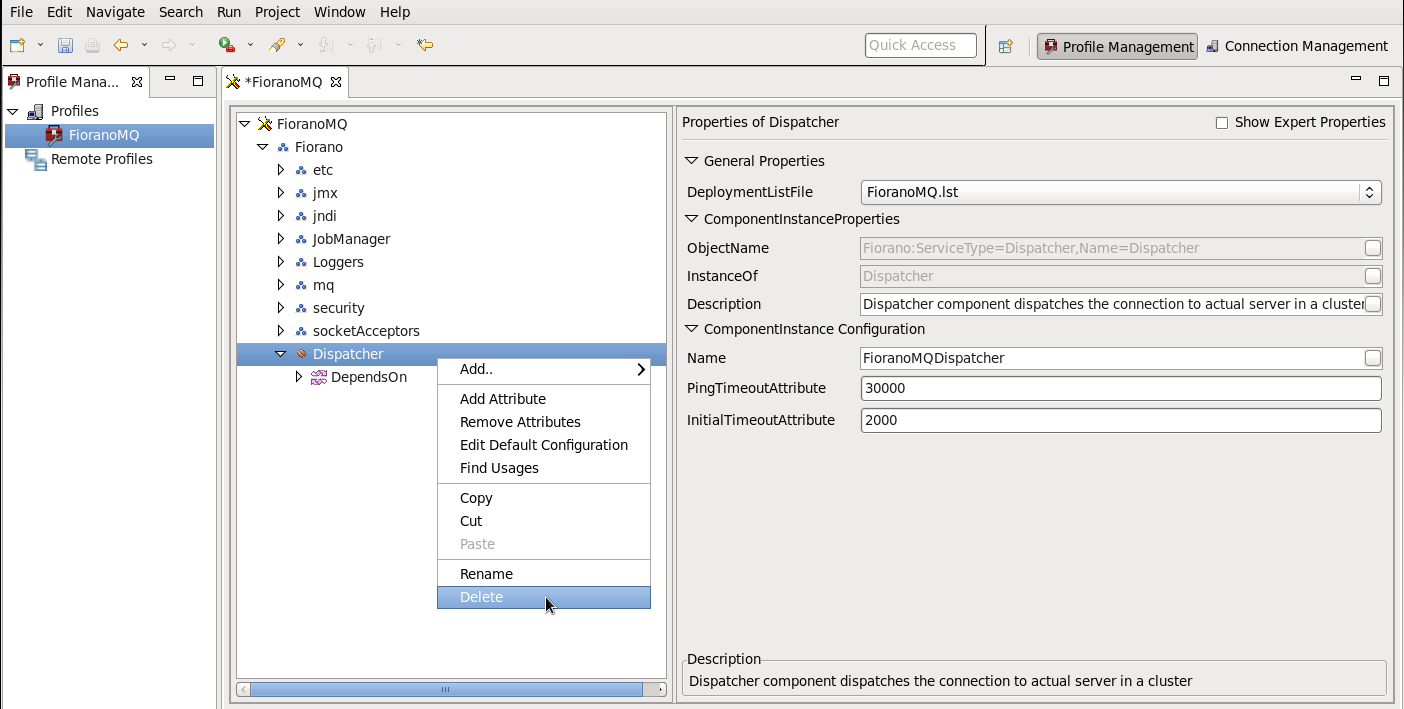Screen dimensions: 1404x709
Task: Click the FioranoMQ profile icon in Profiles tree
Action: click(x=54, y=135)
